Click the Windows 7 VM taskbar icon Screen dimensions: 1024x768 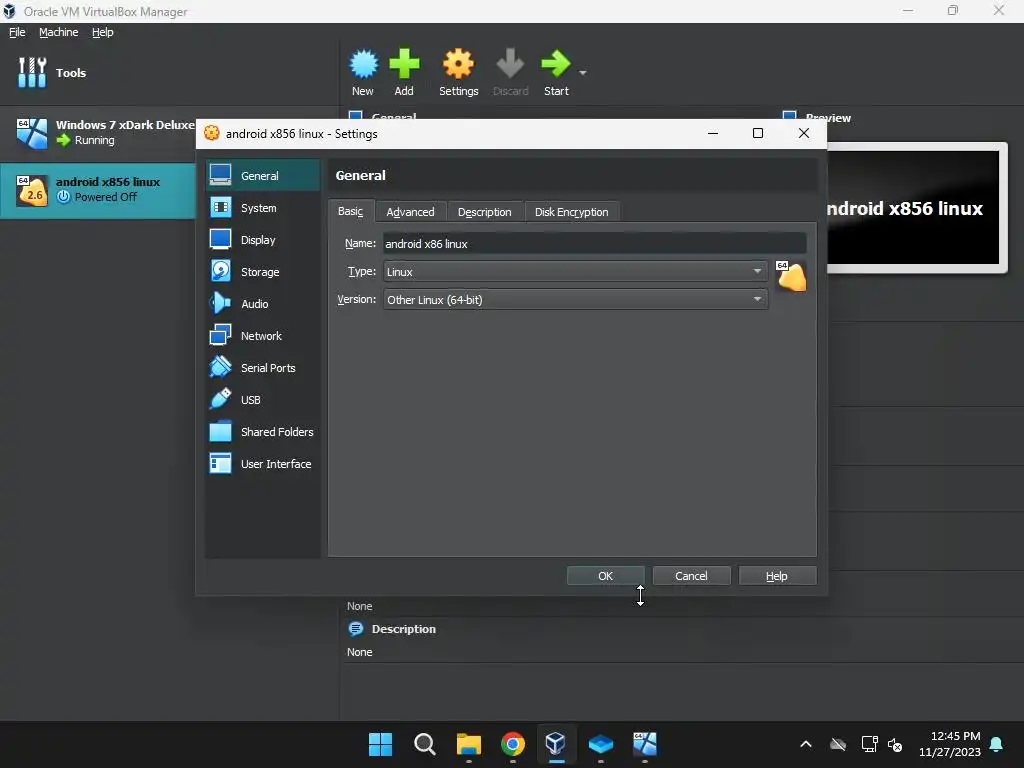point(645,744)
